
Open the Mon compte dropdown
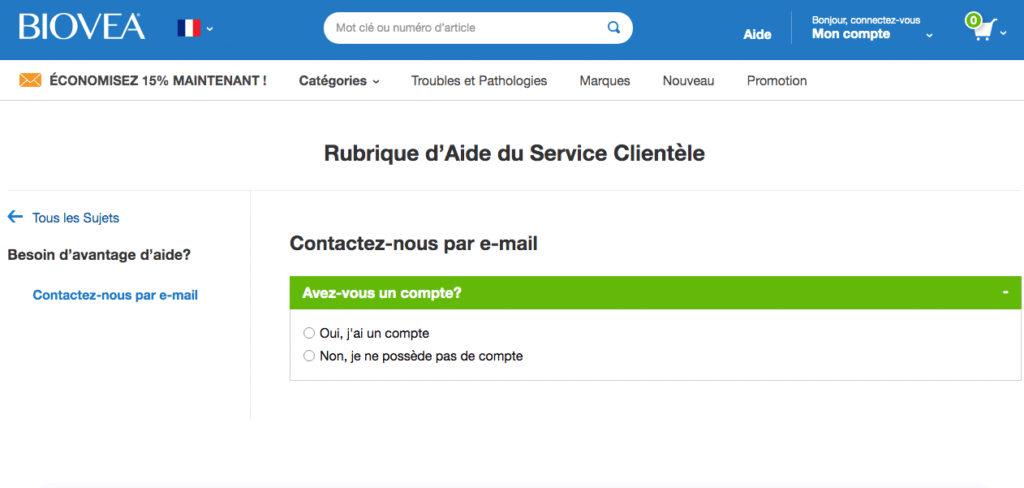[872, 29]
